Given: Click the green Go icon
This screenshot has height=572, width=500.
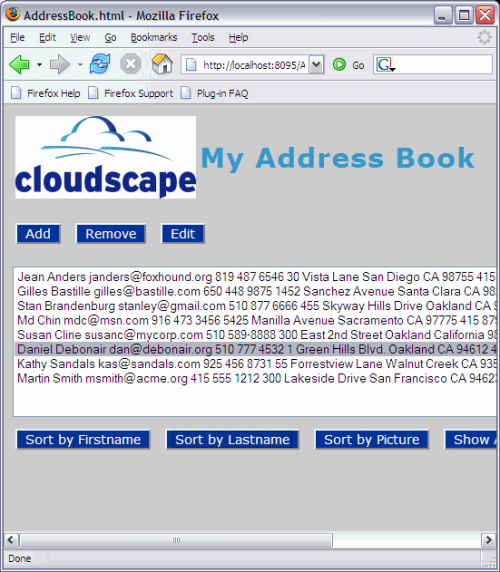Looking at the screenshot, I should point(339,65).
